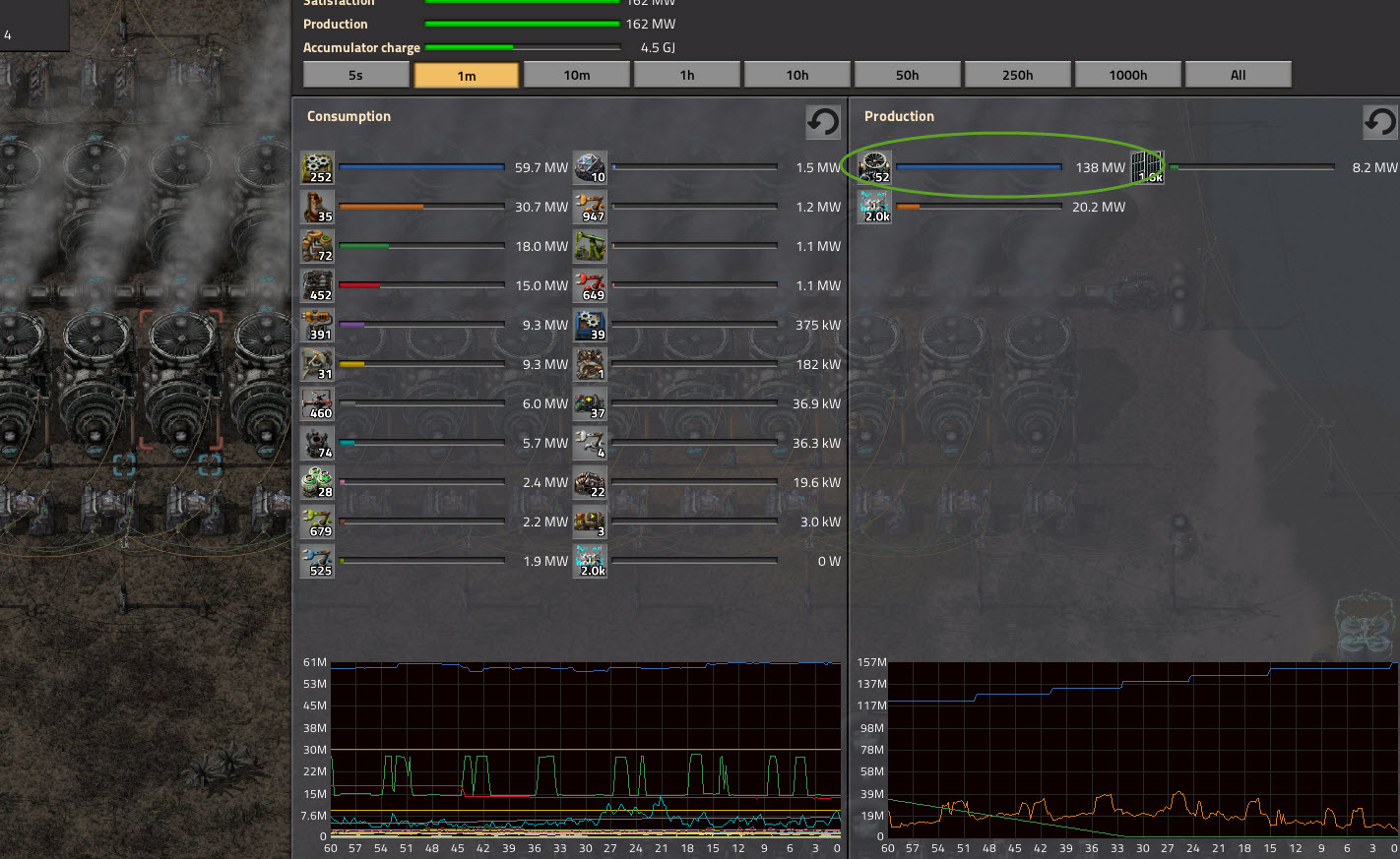Click the Accumulator charge progress bar
Viewport: 1400px width, 859px height.
click(523, 47)
